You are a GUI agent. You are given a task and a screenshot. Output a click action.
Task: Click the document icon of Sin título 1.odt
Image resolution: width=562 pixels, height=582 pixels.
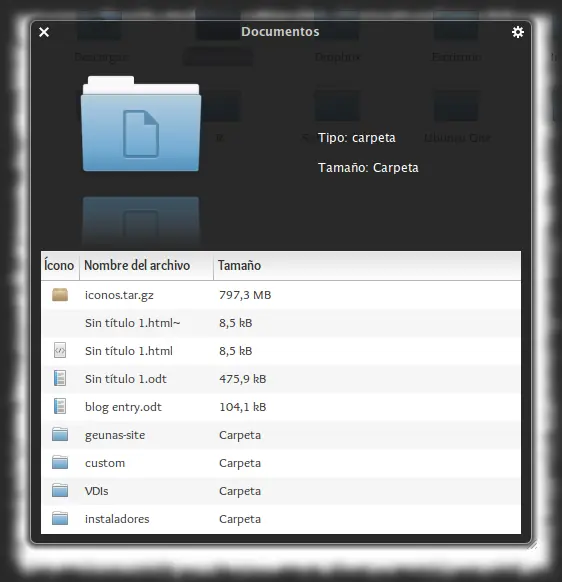[60, 378]
